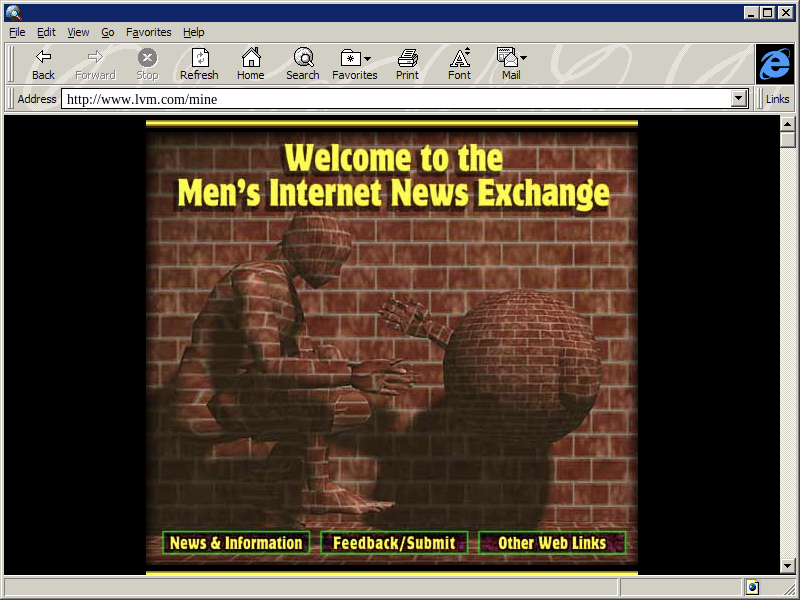
Task: Expand the Links toolbar band
Action: coord(777,99)
